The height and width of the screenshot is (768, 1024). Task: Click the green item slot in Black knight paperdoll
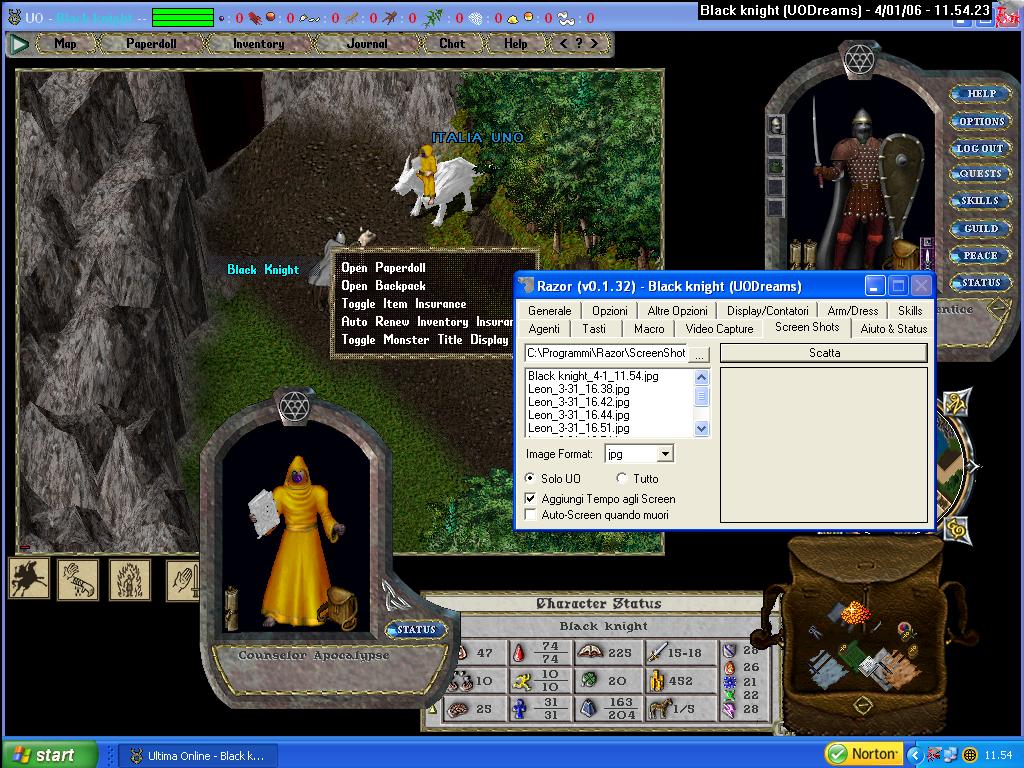776,167
